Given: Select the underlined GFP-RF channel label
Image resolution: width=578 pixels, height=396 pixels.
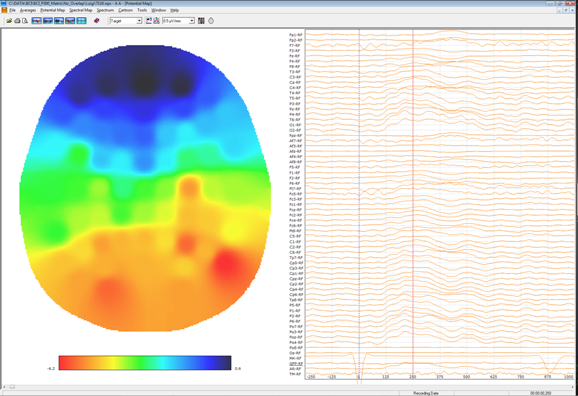Looking at the screenshot, I should tap(296, 364).
